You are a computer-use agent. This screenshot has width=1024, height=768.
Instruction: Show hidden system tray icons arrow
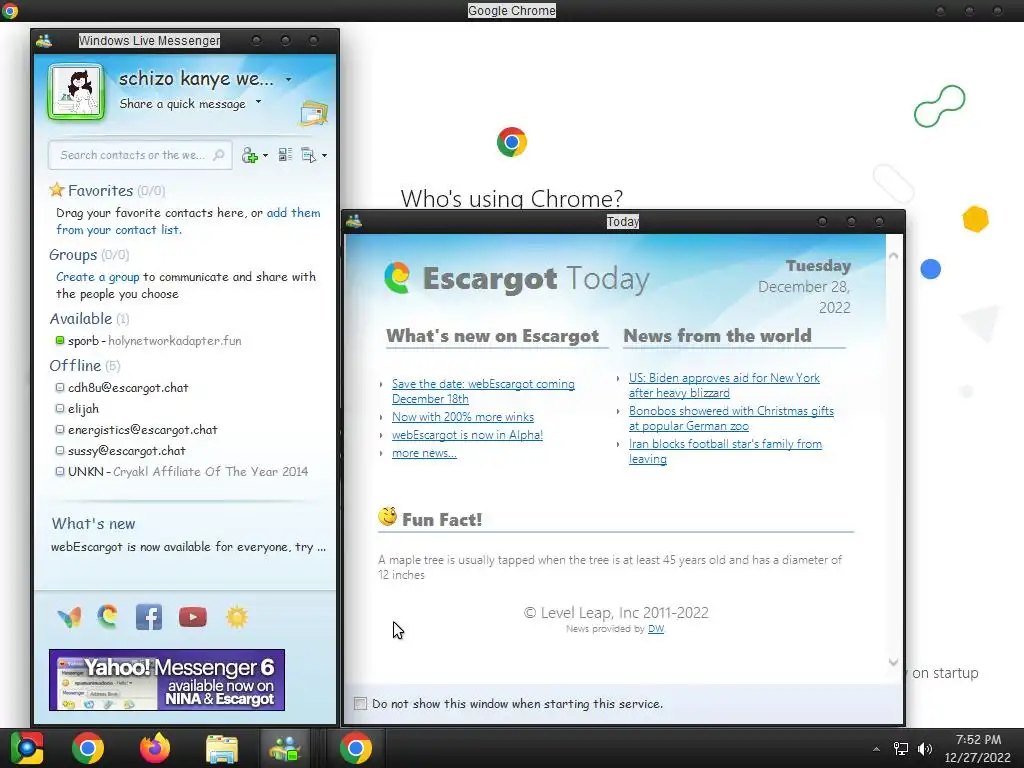[876, 749]
